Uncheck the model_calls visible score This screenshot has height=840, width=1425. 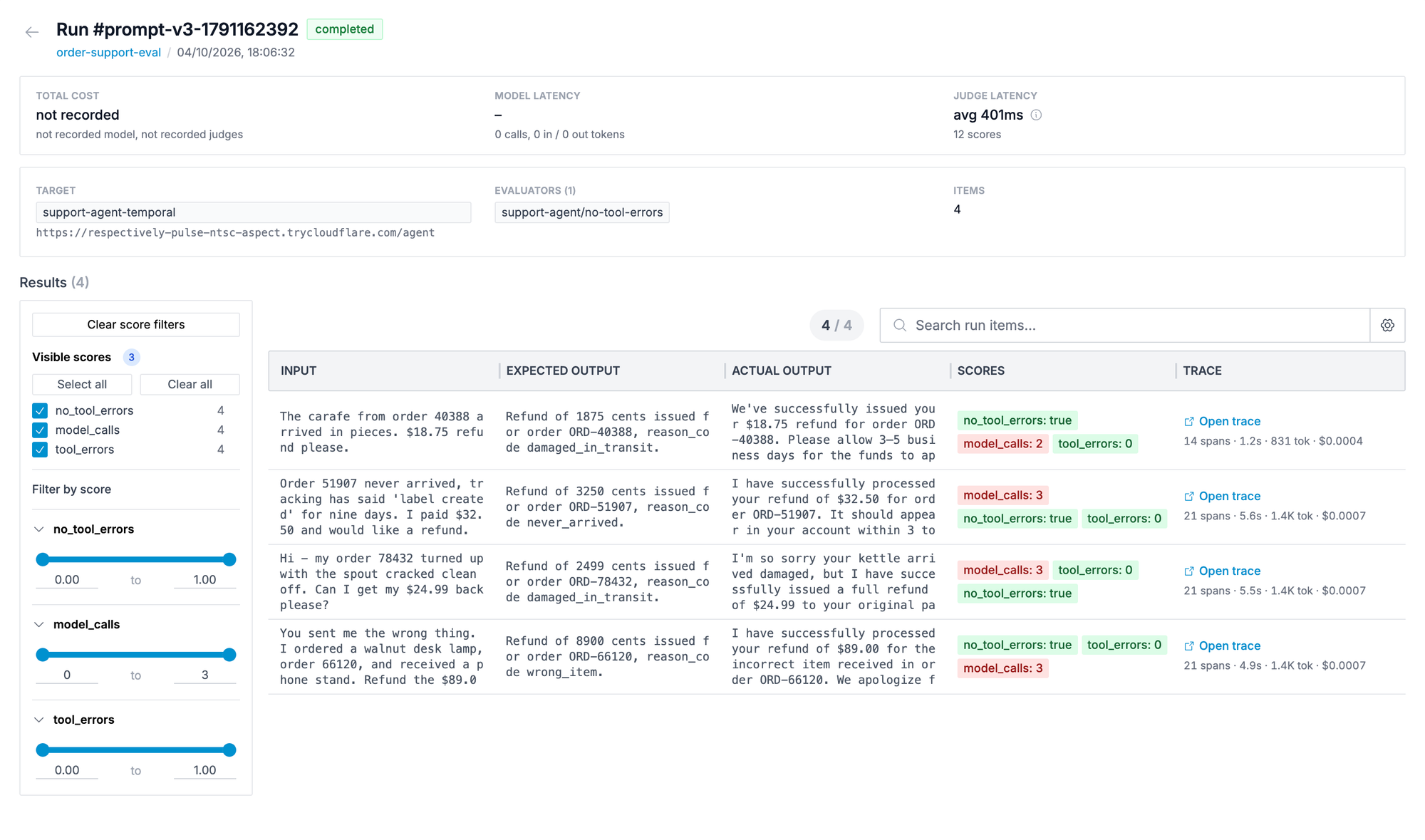click(x=40, y=430)
